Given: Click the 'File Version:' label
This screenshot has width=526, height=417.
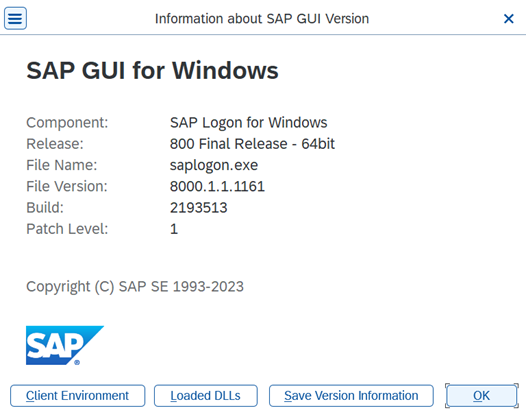Looking at the screenshot, I should (x=67, y=187).
